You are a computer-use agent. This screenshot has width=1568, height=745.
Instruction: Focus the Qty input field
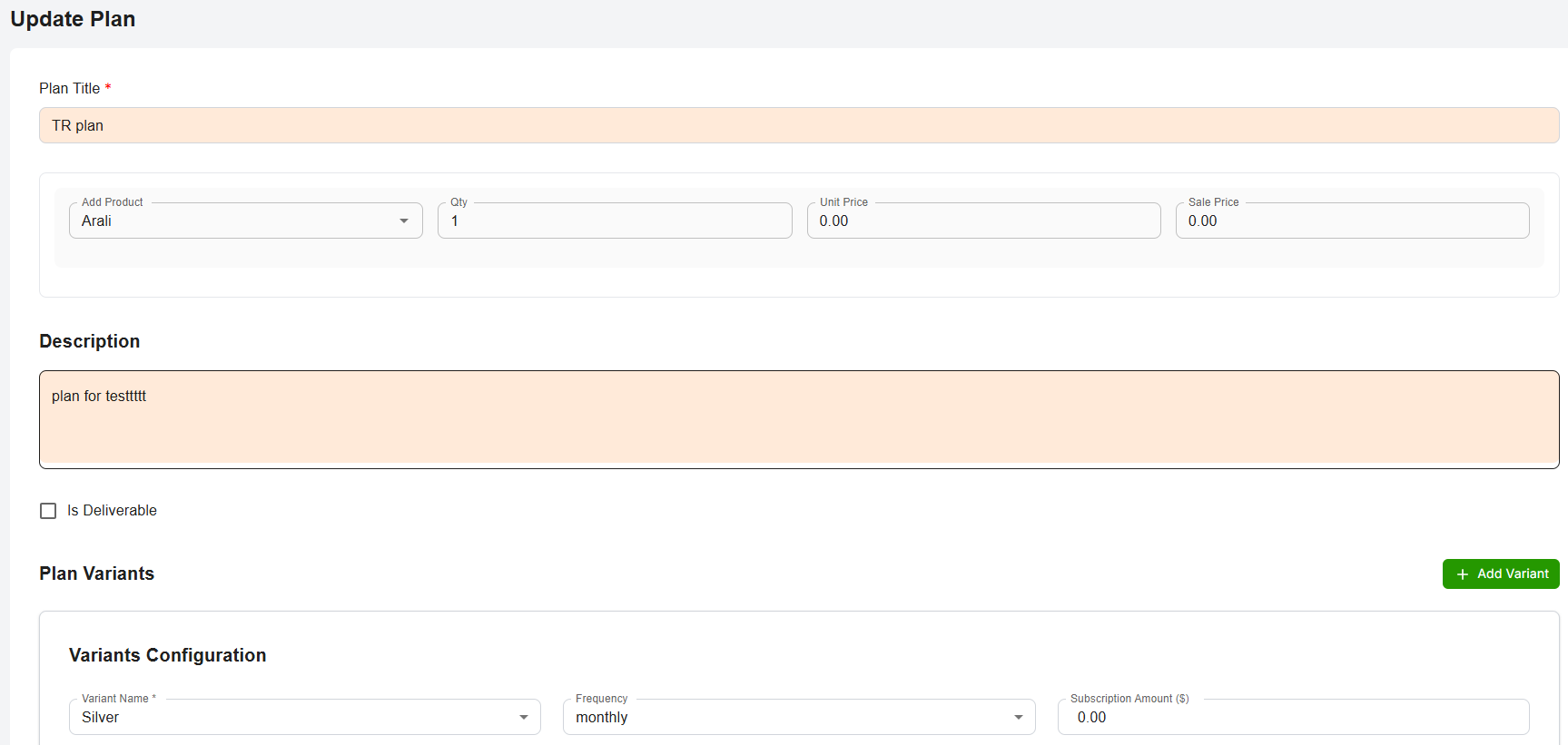(614, 221)
